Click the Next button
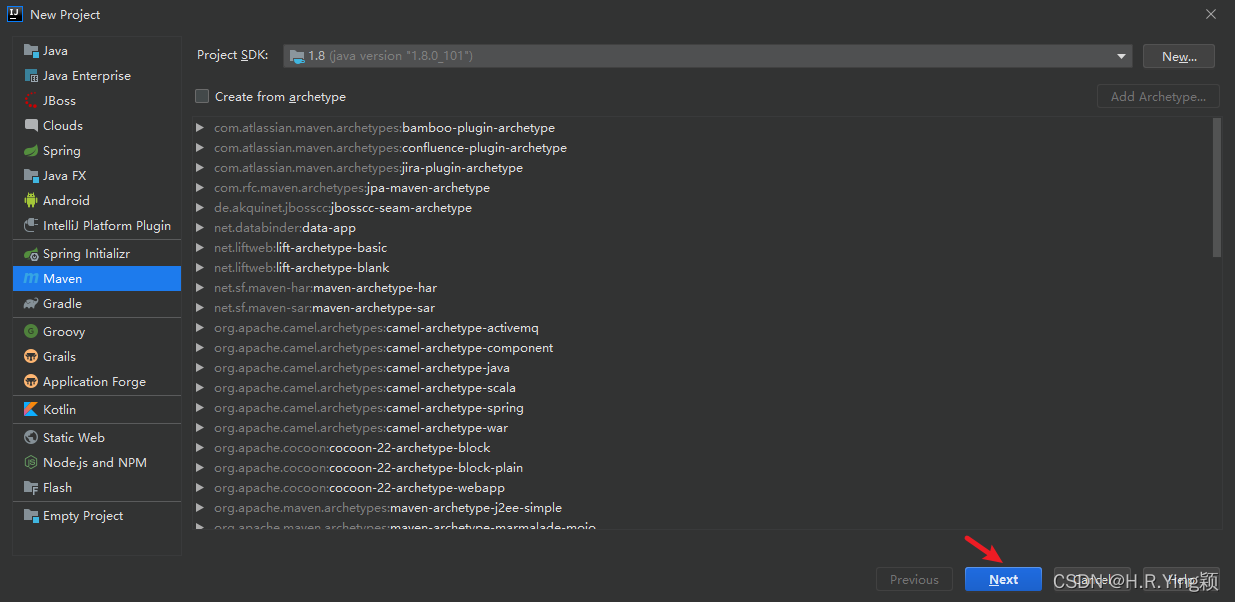 (x=1003, y=580)
